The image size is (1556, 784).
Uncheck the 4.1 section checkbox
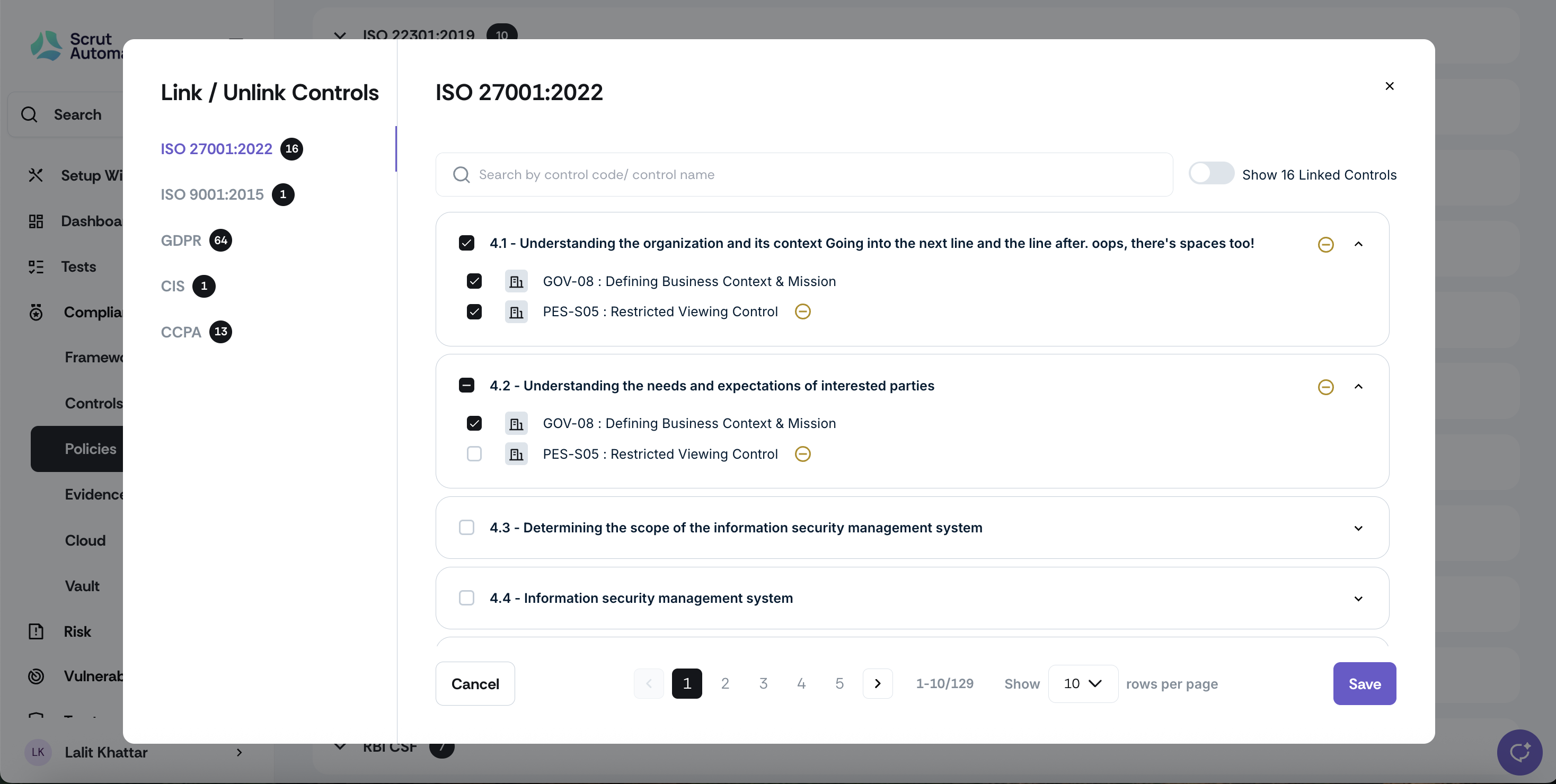click(x=466, y=243)
